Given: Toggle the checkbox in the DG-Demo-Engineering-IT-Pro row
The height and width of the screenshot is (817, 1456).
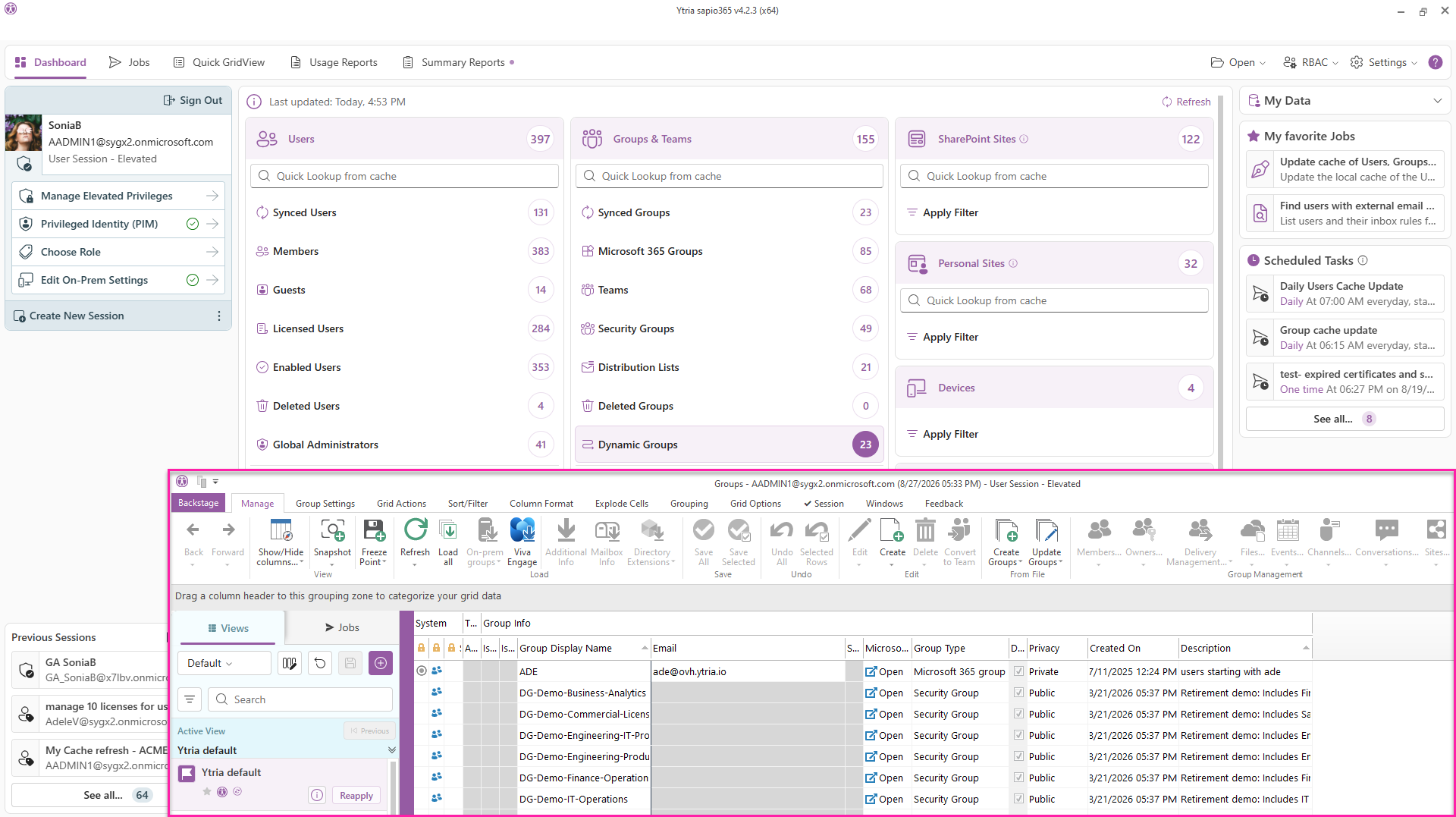Looking at the screenshot, I should (1018, 735).
